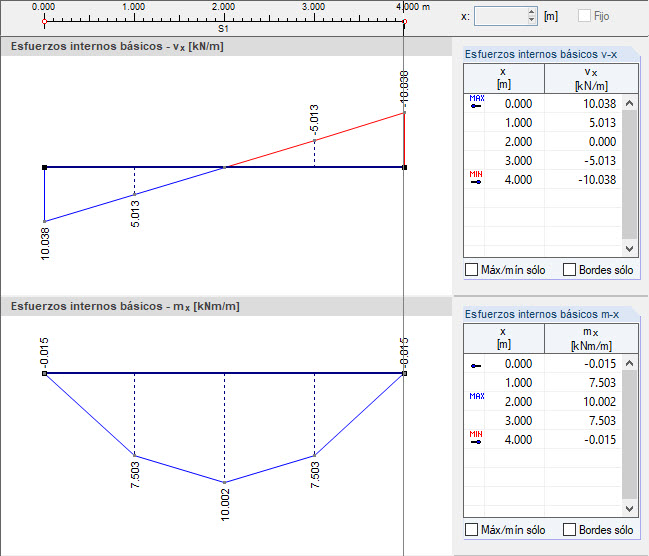Click 'Esfuerzos internos básicos v-x' panel heading

coord(541,54)
